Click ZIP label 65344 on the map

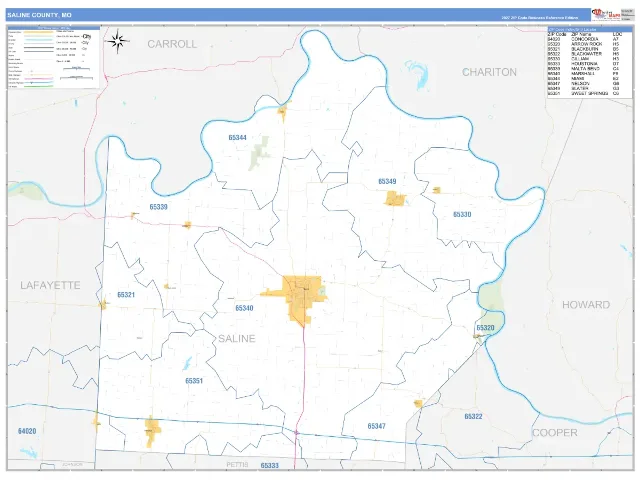238,138
